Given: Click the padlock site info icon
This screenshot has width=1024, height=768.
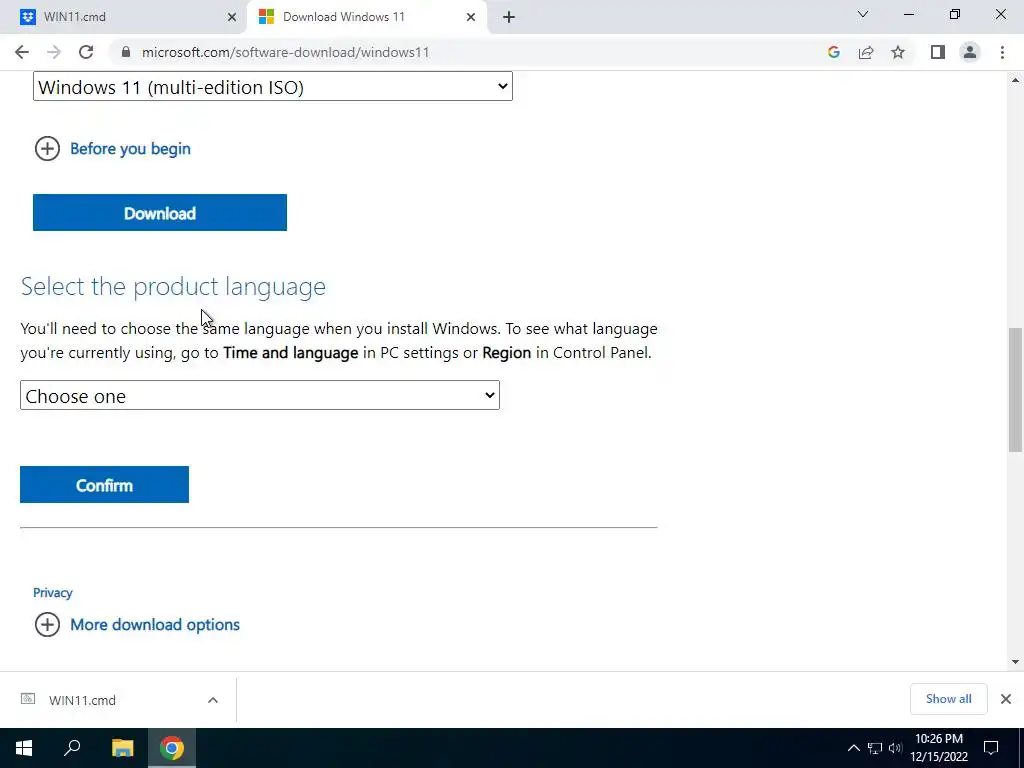Looking at the screenshot, I should tap(126, 52).
